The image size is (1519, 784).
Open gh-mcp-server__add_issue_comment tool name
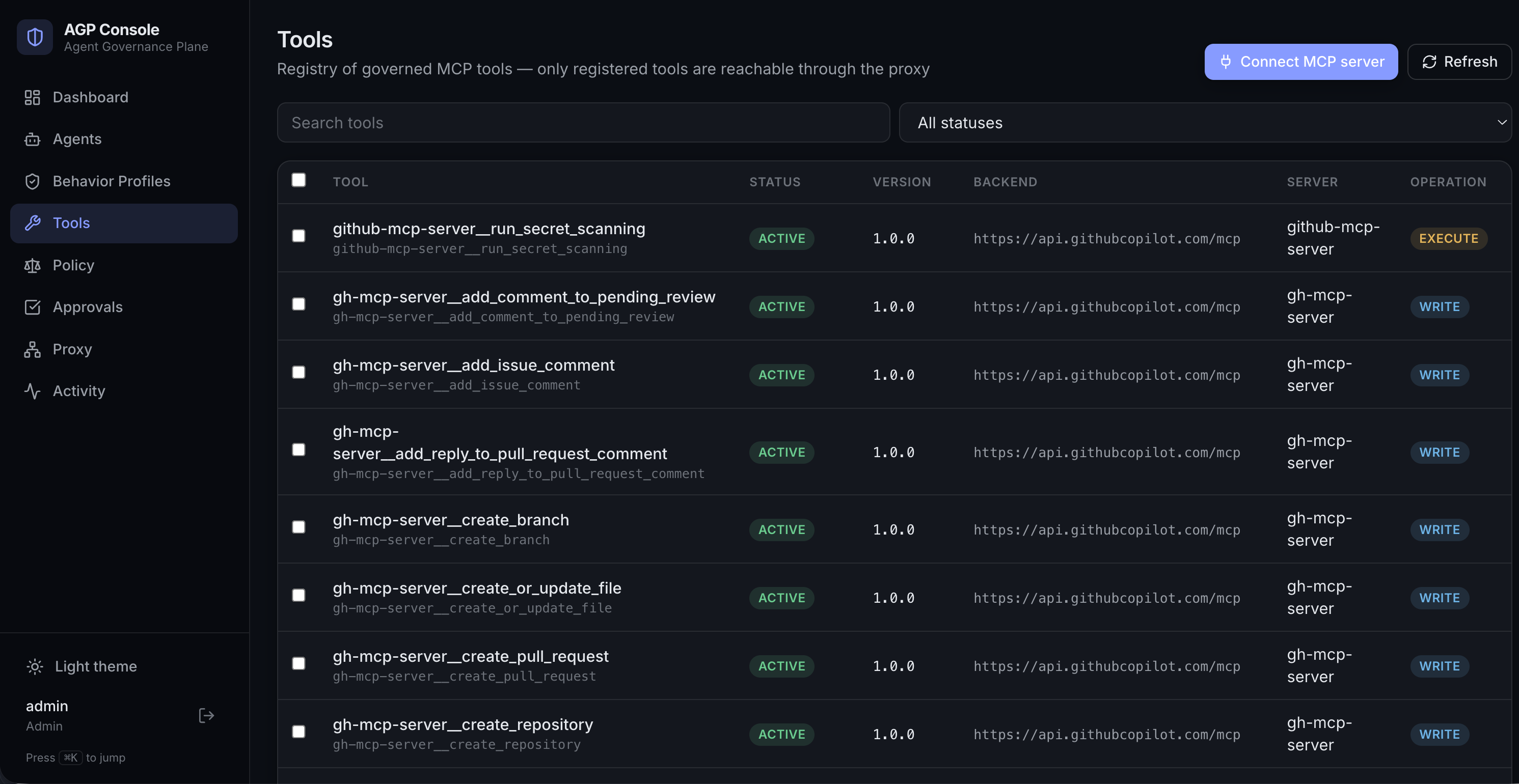tap(474, 366)
